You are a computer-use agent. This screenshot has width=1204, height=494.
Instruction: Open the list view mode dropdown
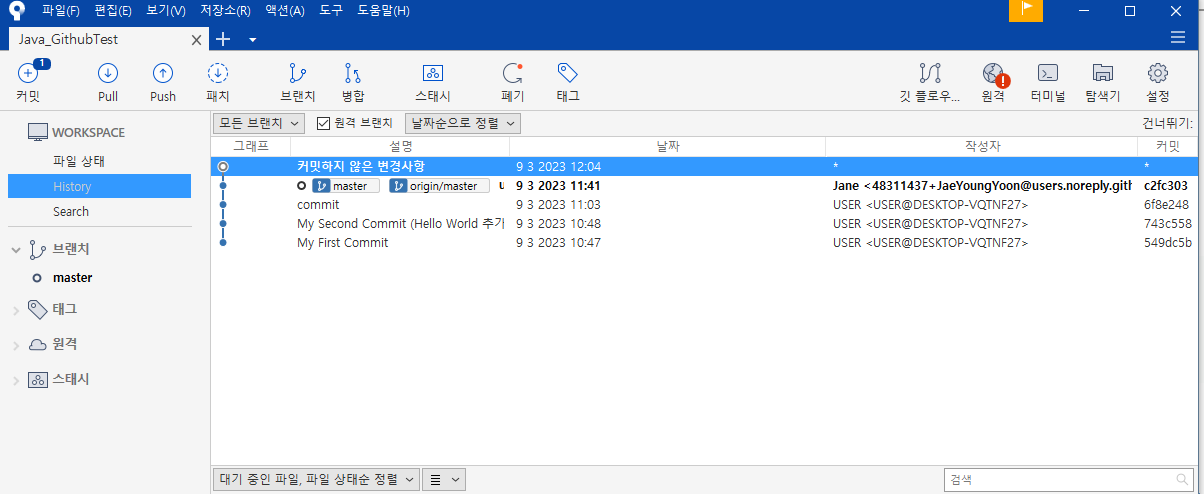(x=444, y=480)
